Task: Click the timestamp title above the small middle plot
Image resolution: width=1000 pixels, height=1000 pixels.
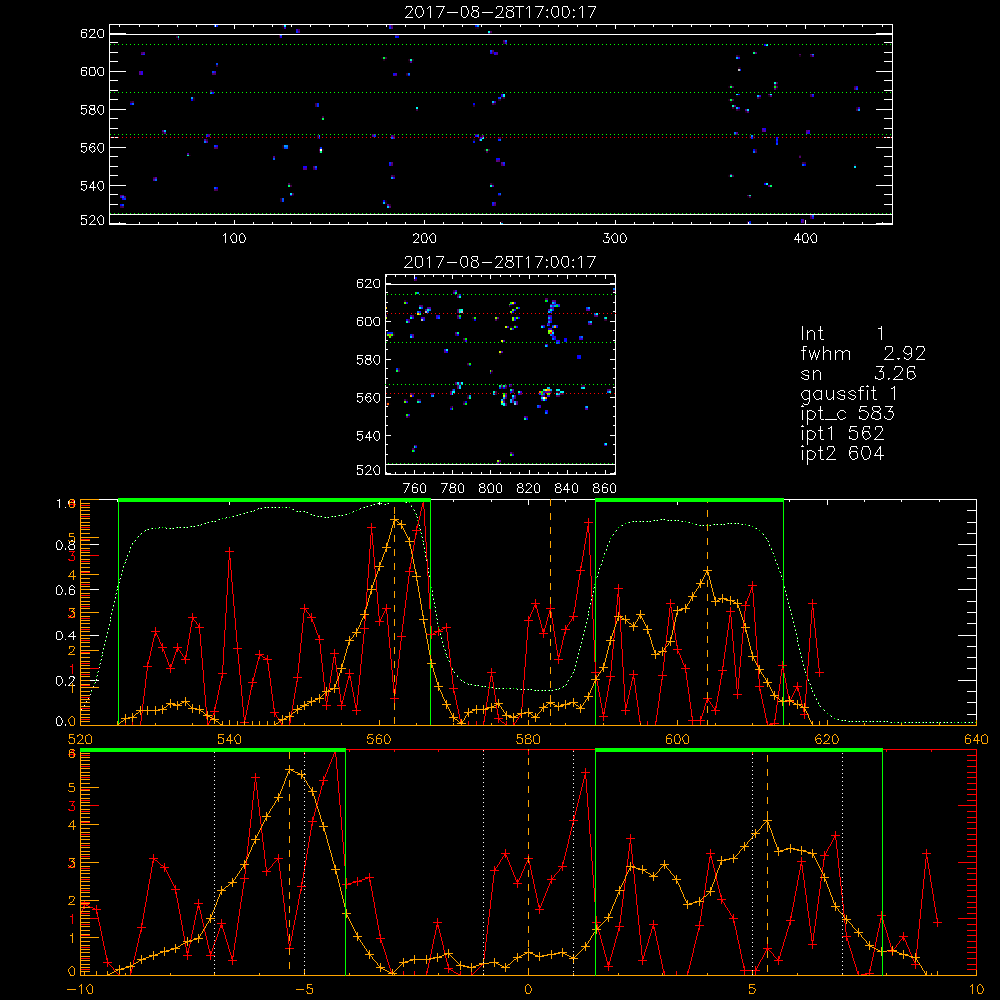Action: point(500,262)
